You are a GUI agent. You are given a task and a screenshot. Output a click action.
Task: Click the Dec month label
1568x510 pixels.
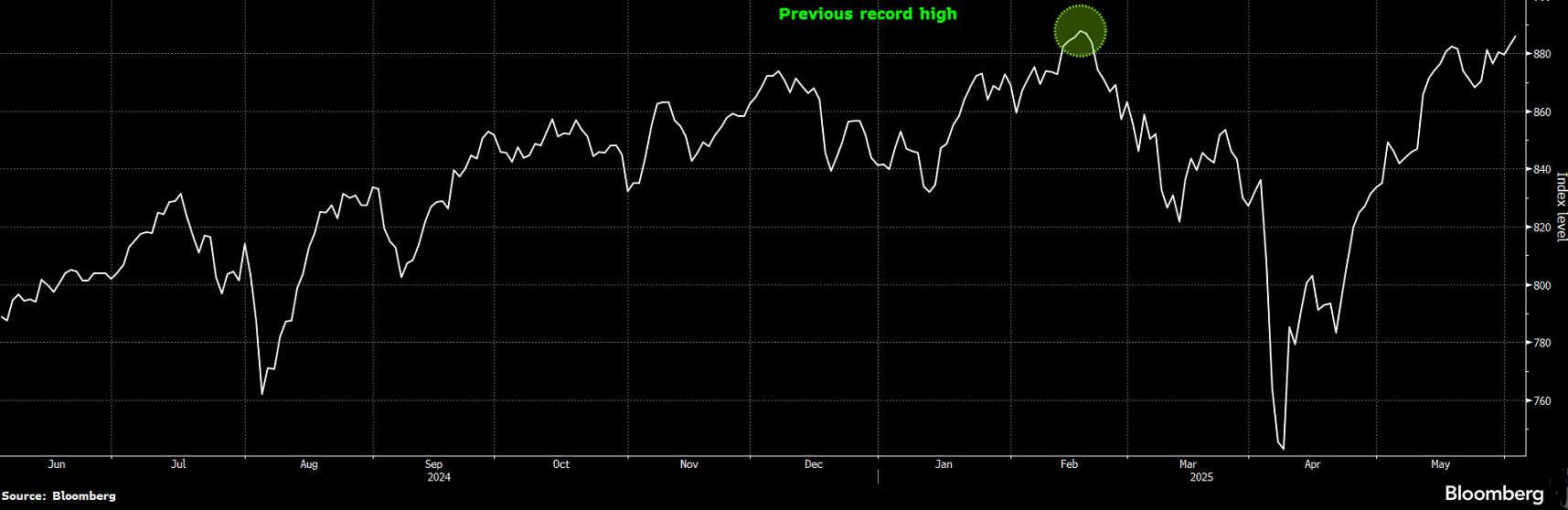click(814, 464)
